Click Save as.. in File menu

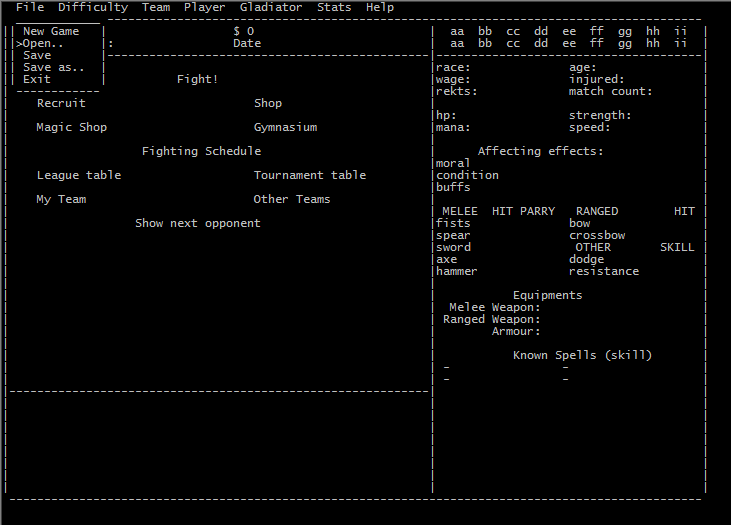pyautogui.click(x=54, y=67)
